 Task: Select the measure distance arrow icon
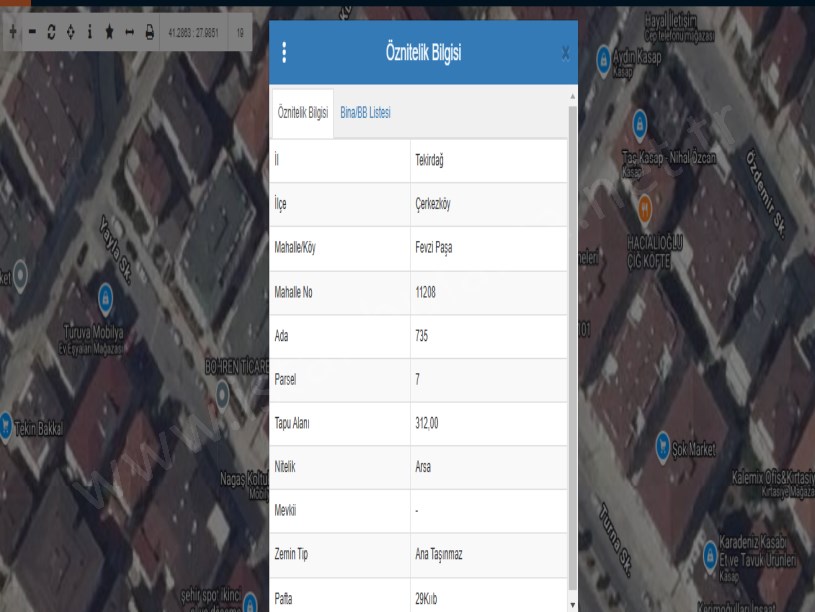coord(129,32)
